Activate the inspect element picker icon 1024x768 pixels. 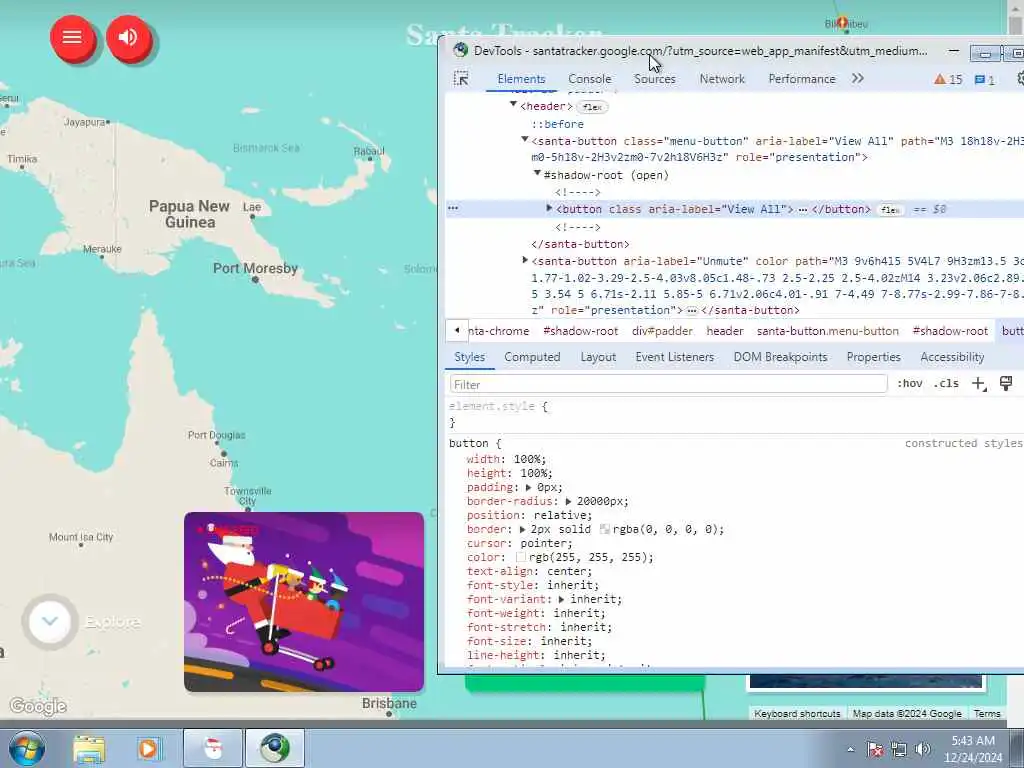(x=461, y=79)
